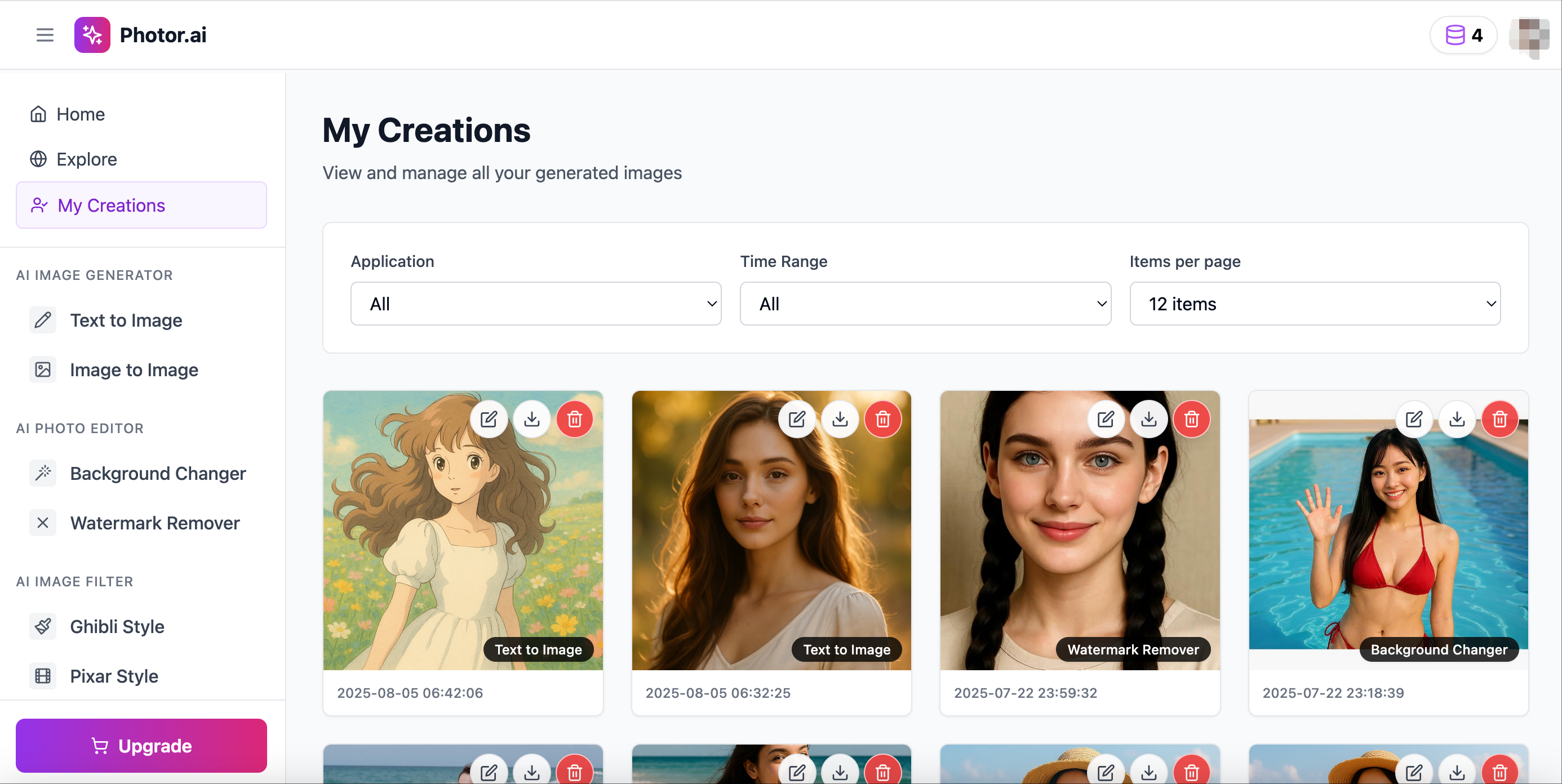Switch to the Explore page
Image resolution: width=1562 pixels, height=784 pixels.
click(86, 159)
